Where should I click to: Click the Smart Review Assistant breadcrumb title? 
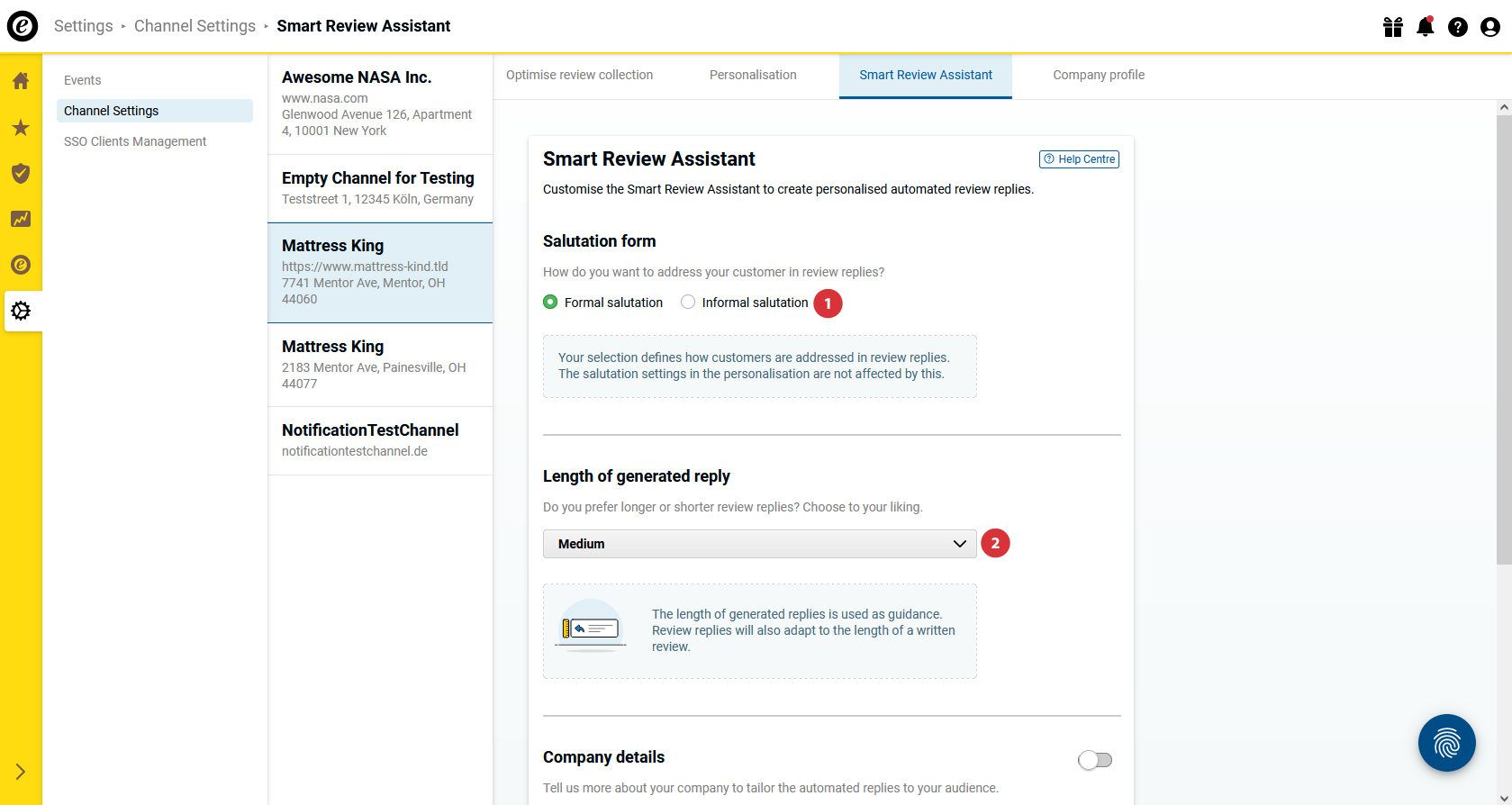pyautogui.click(x=364, y=26)
